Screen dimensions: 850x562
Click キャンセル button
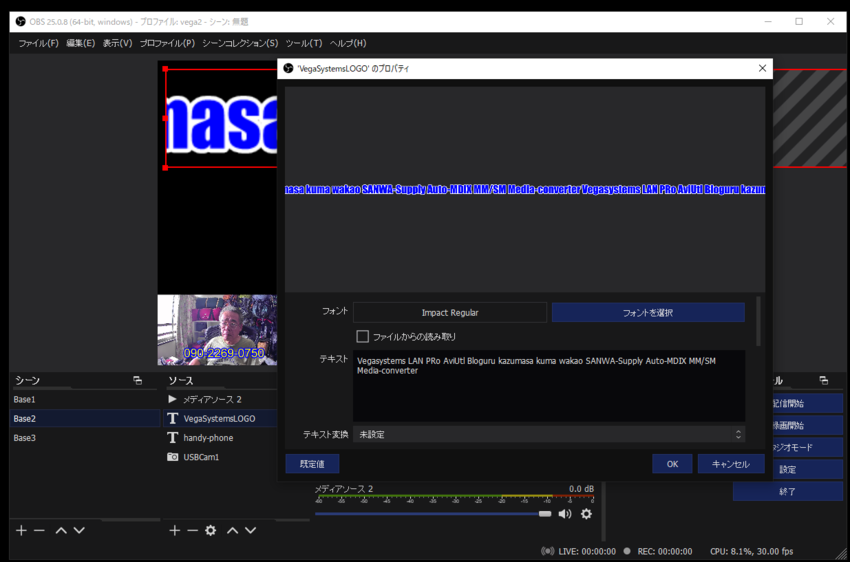click(731, 464)
